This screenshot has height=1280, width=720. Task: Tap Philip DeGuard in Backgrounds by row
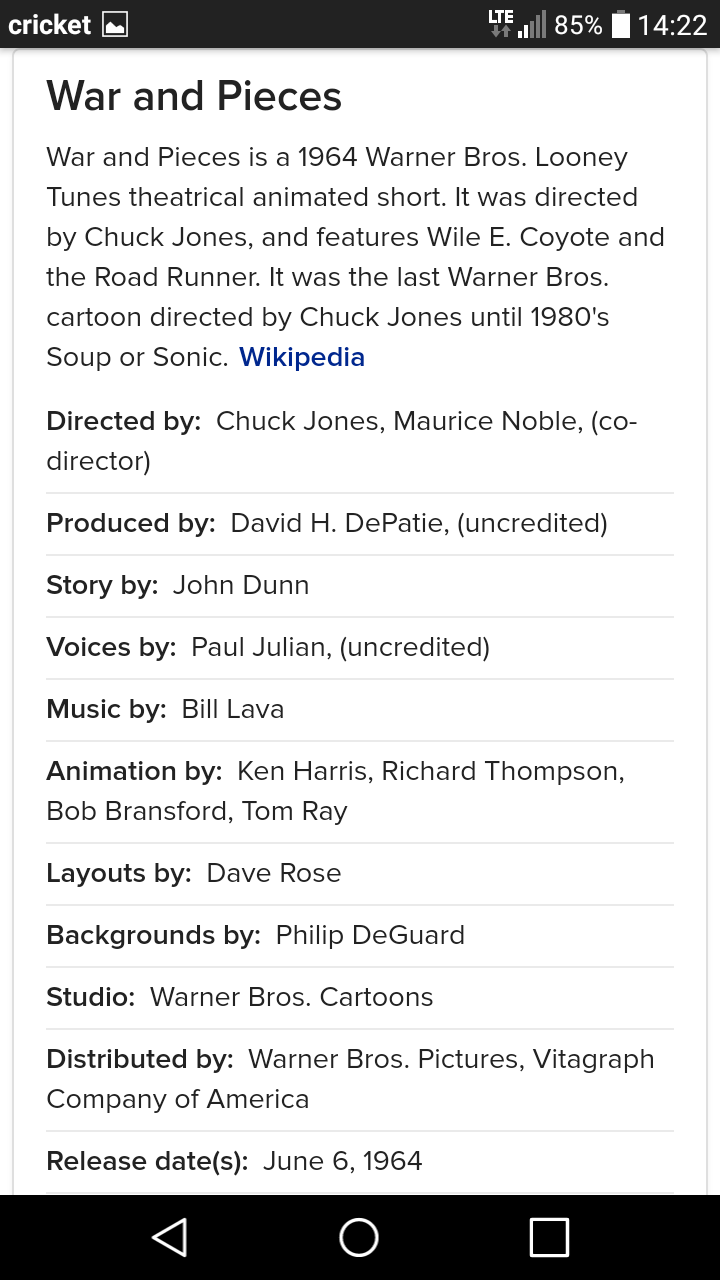(370, 935)
